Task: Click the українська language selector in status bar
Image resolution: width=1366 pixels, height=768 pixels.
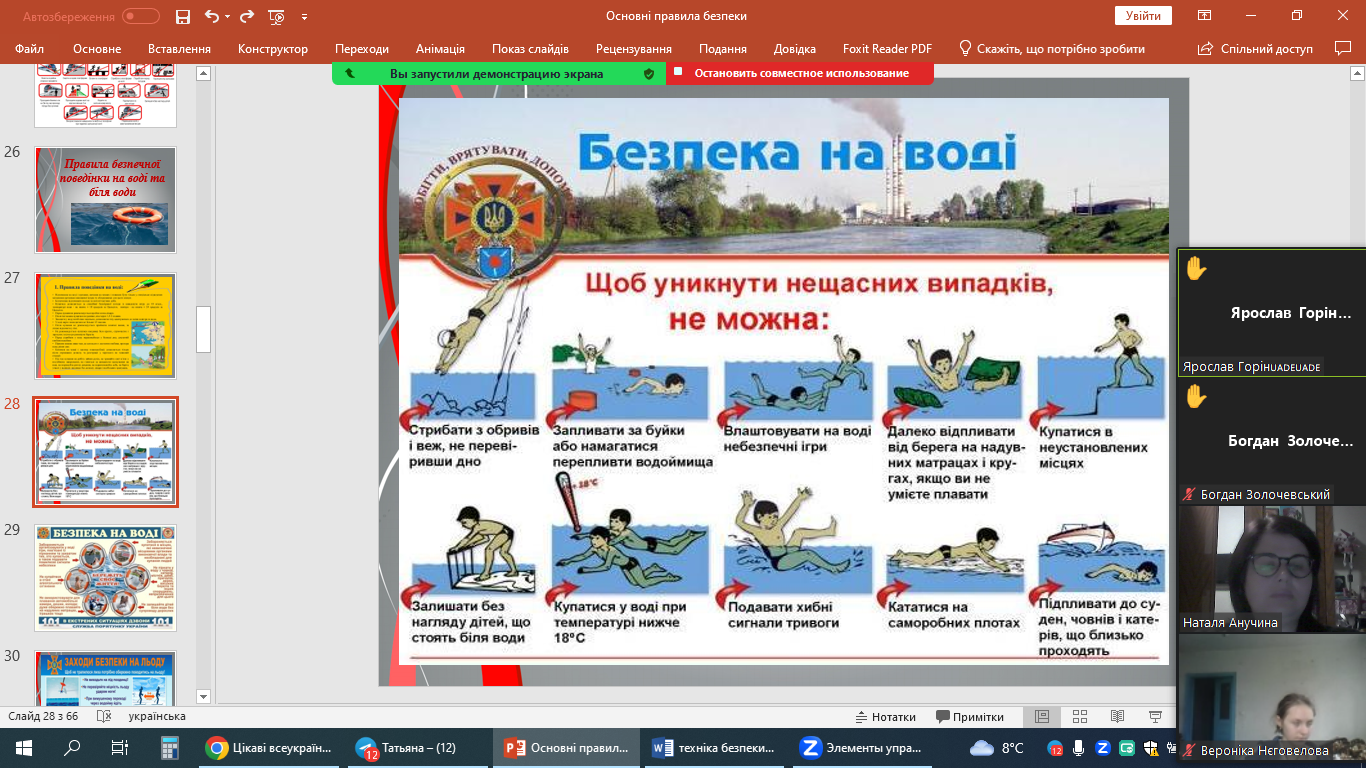Action: coord(157,717)
